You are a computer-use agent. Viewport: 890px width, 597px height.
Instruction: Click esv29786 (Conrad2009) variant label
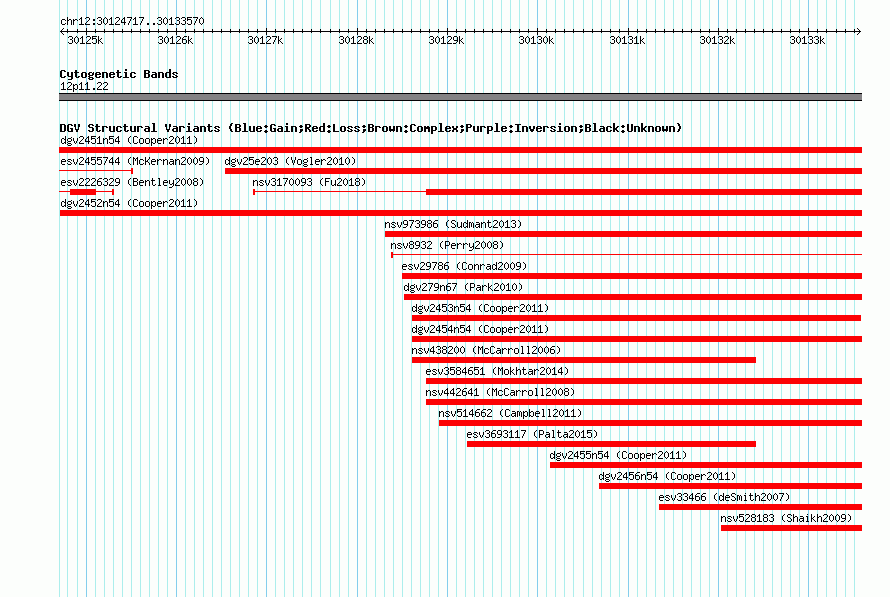coord(464,266)
